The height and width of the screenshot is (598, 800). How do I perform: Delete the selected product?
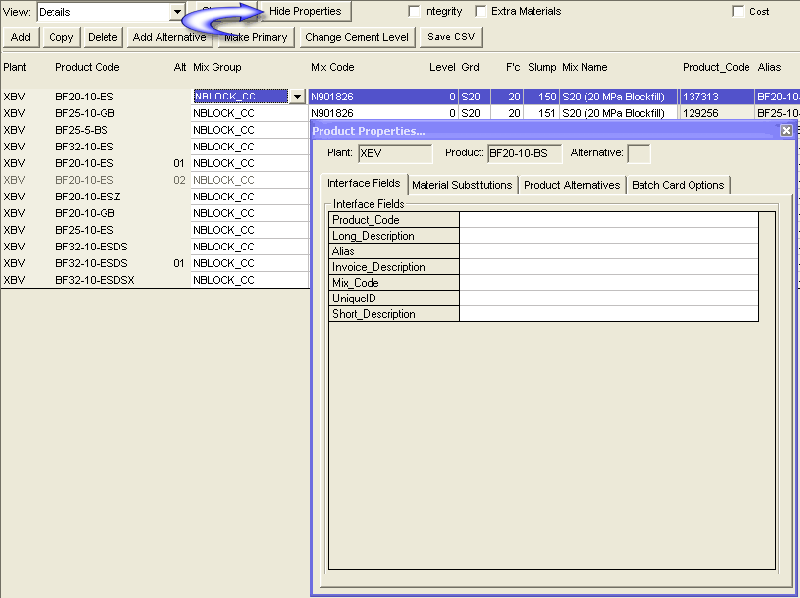(103, 37)
